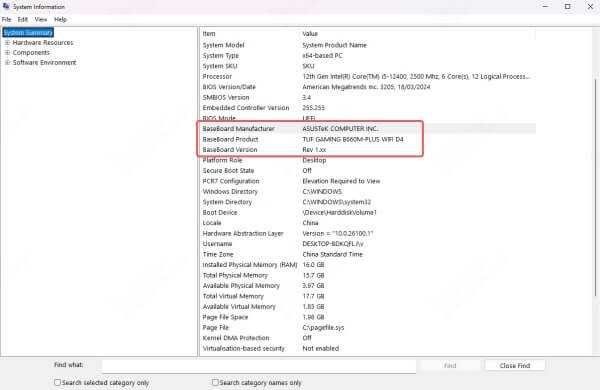The image size is (600, 390).
Task: Open the Help menu
Action: coord(60,20)
